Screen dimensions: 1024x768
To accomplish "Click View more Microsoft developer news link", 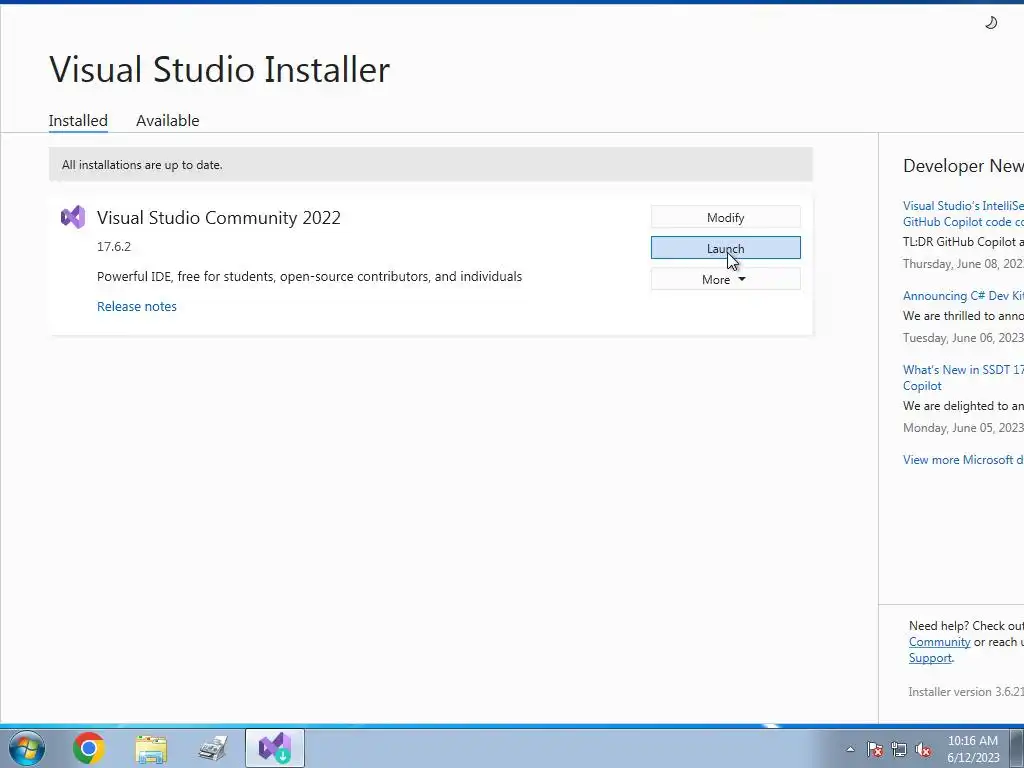I will [963, 460].
